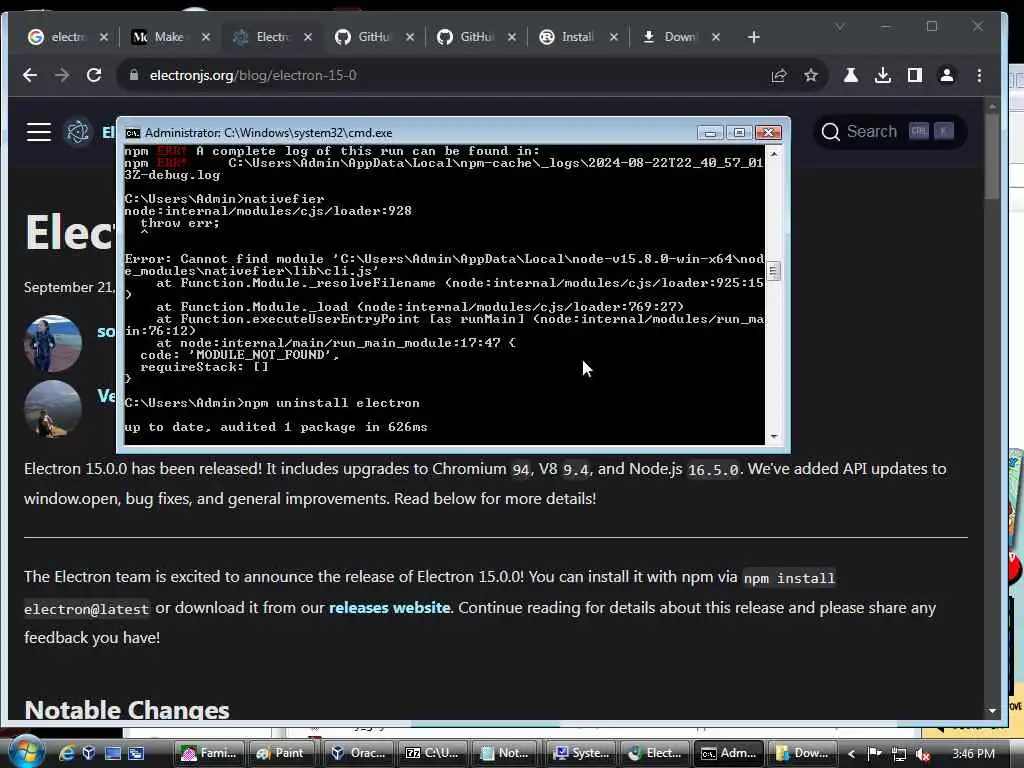Image resolution: width=1024 pixels, height=768 pixels.
Task: Open the 'Syste...' taskbar button
Action: coord(581,753)
